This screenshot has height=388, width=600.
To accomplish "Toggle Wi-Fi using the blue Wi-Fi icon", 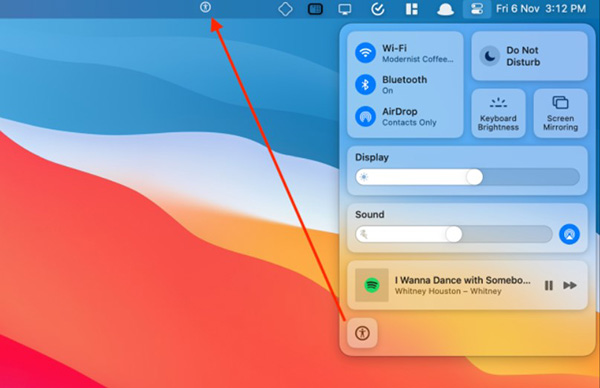I will pos(365,52).
